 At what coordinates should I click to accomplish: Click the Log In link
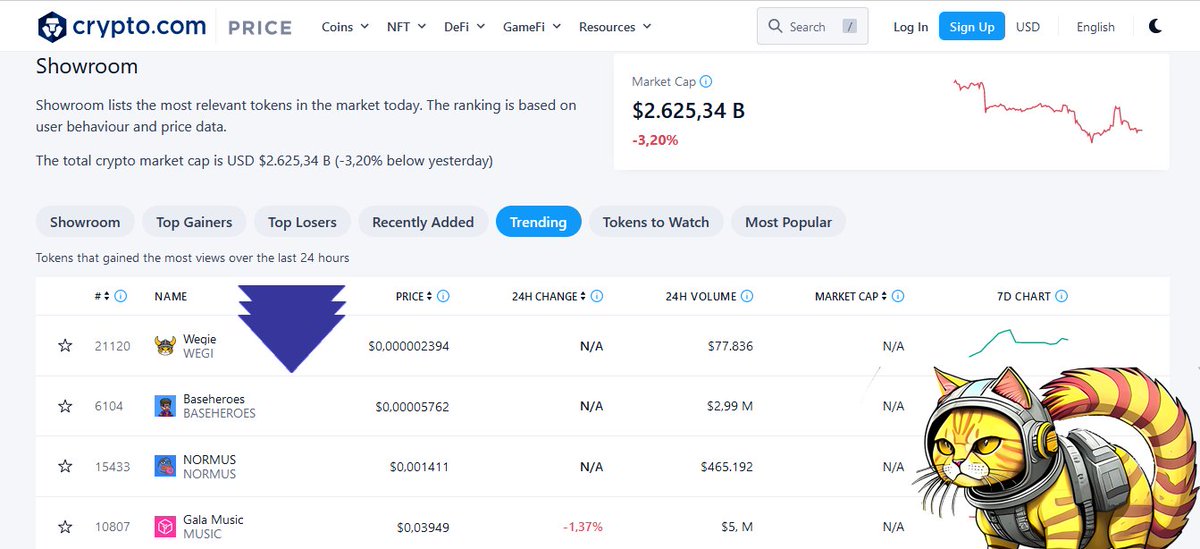910,27
